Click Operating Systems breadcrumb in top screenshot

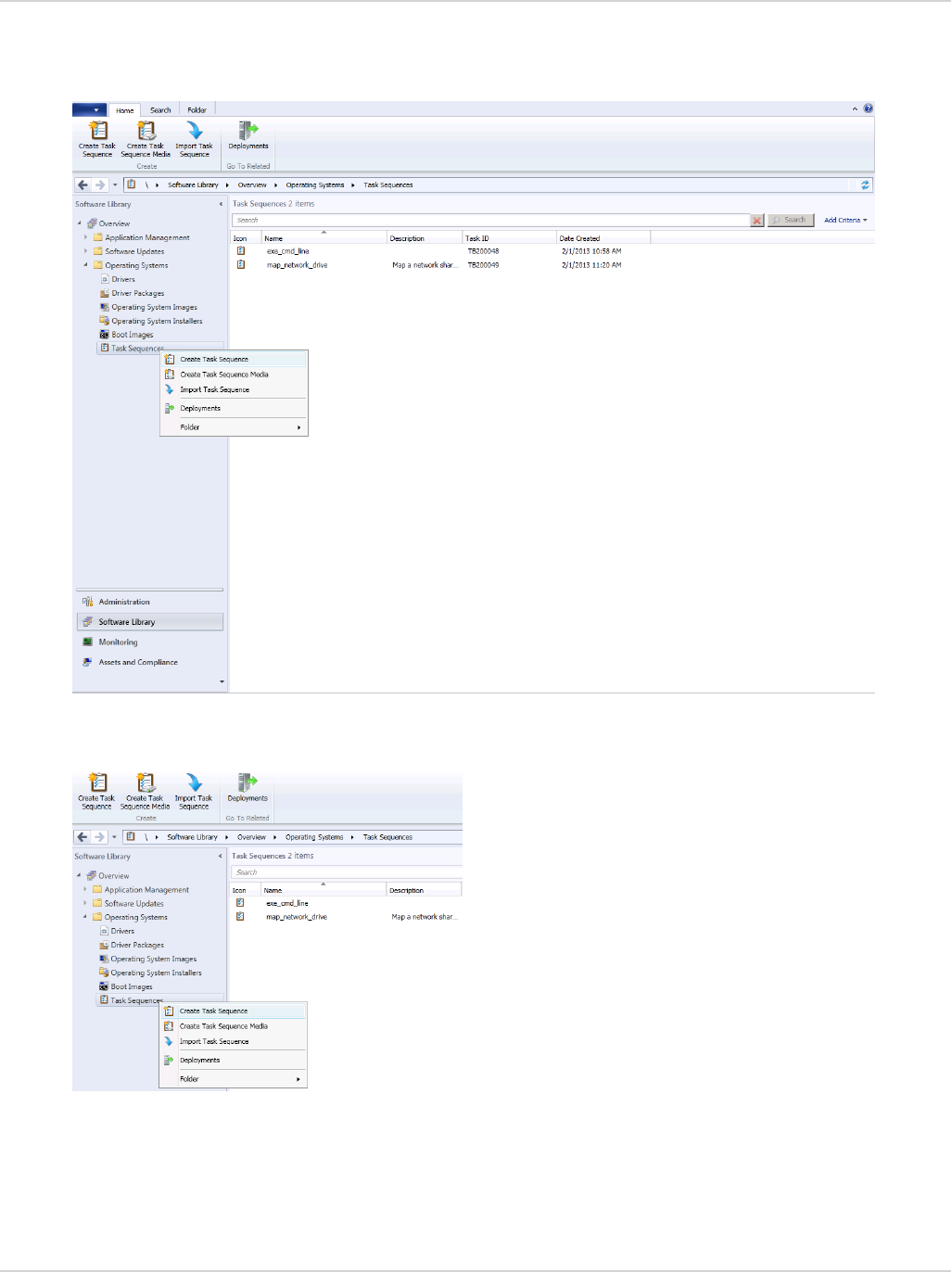315,185
